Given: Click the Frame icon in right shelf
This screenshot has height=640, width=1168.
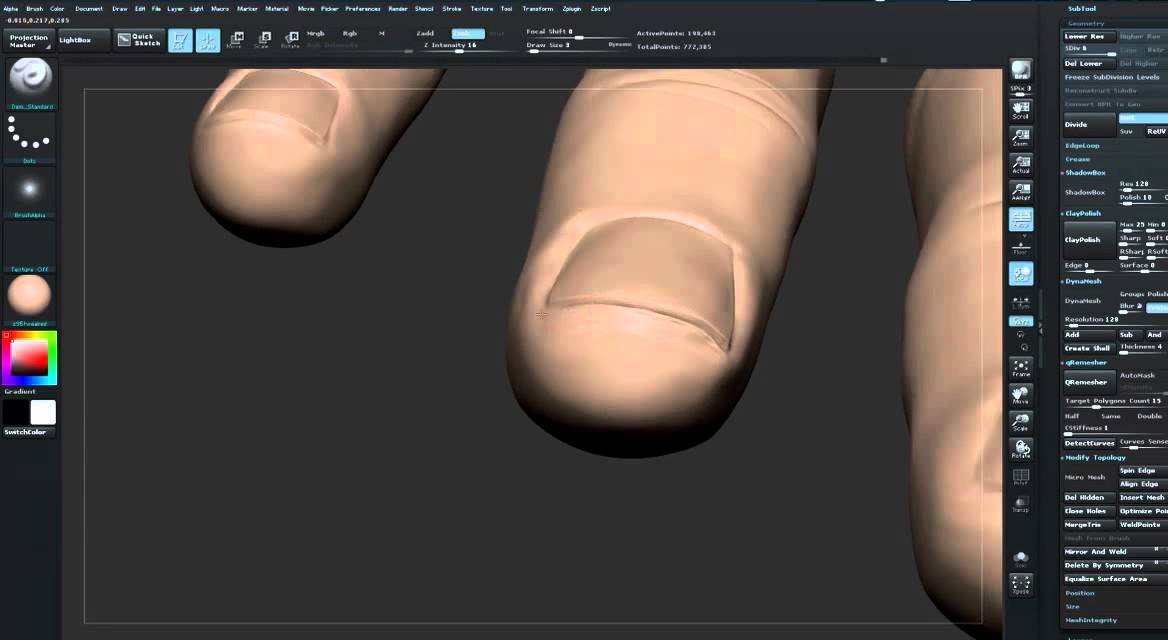Looking at the screenshot, I should point(1021,367).
